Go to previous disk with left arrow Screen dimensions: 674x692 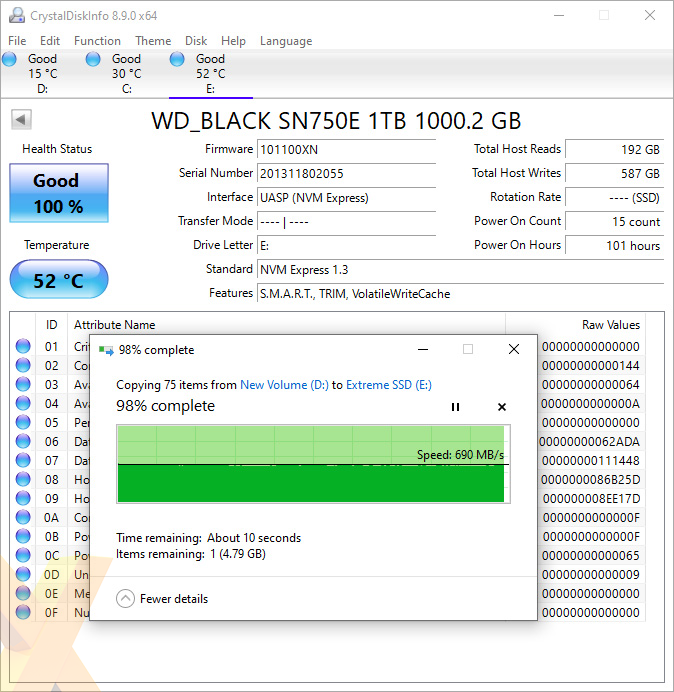[x=21, y=119]
